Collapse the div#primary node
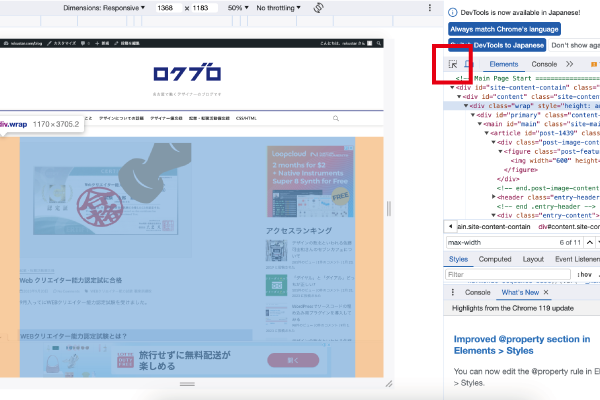This screenshot has height=400, width=600. coord(473,115)
